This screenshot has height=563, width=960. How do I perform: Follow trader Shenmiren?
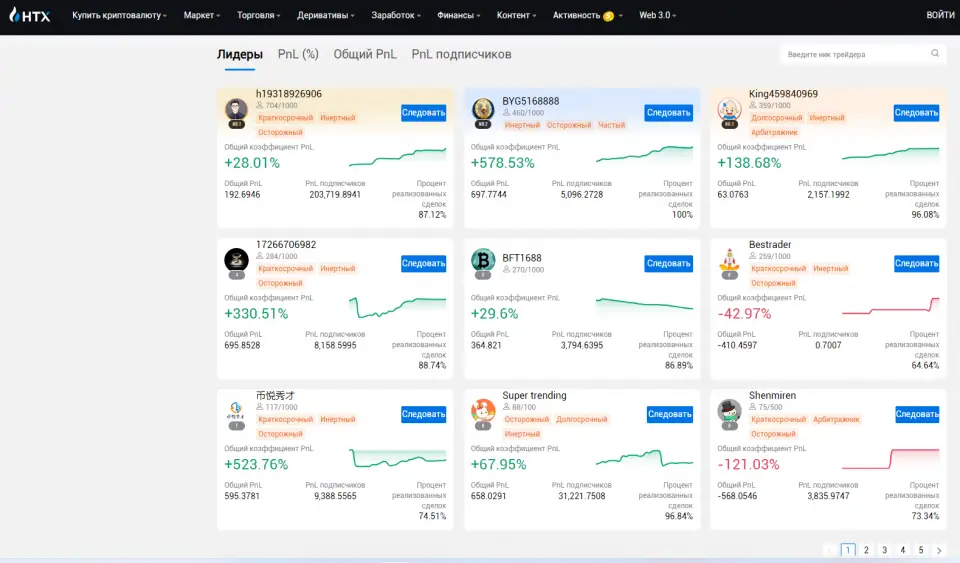coord(917,414)
